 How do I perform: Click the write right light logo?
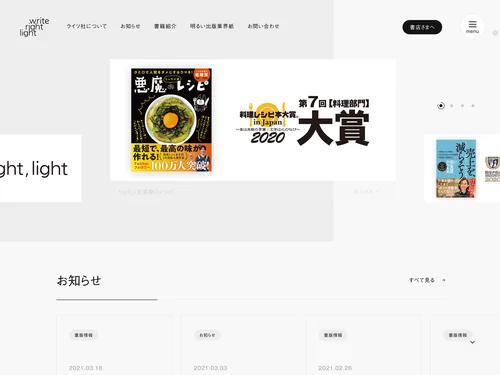coord(34,27)
